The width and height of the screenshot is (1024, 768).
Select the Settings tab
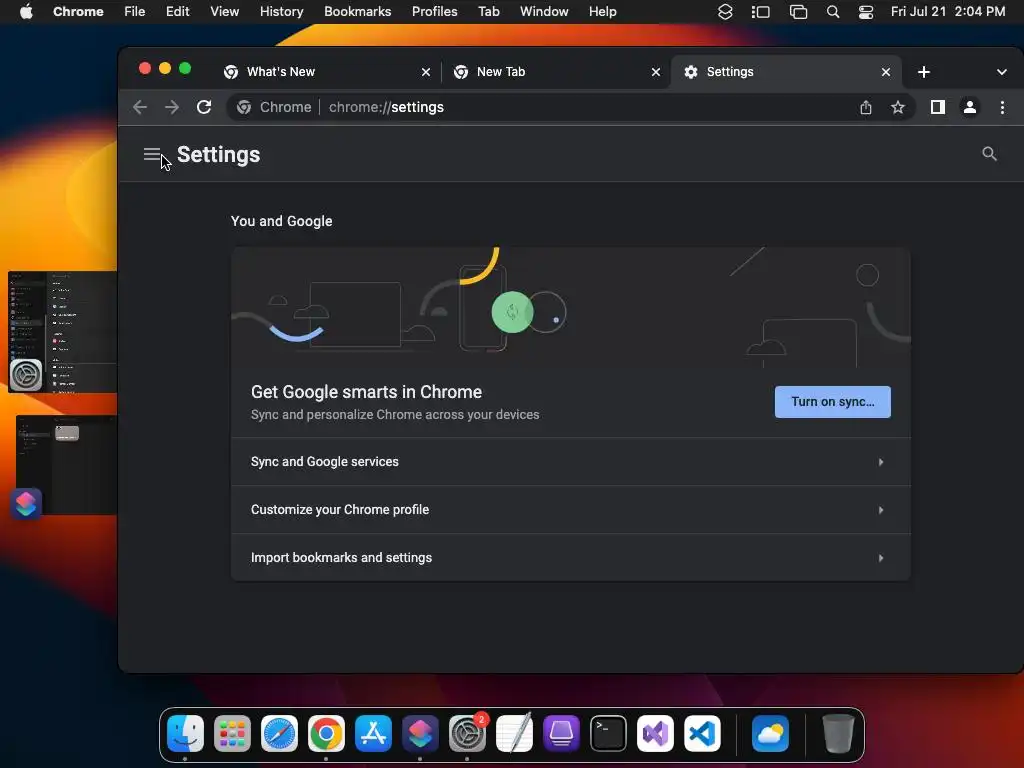coord(784,72)
